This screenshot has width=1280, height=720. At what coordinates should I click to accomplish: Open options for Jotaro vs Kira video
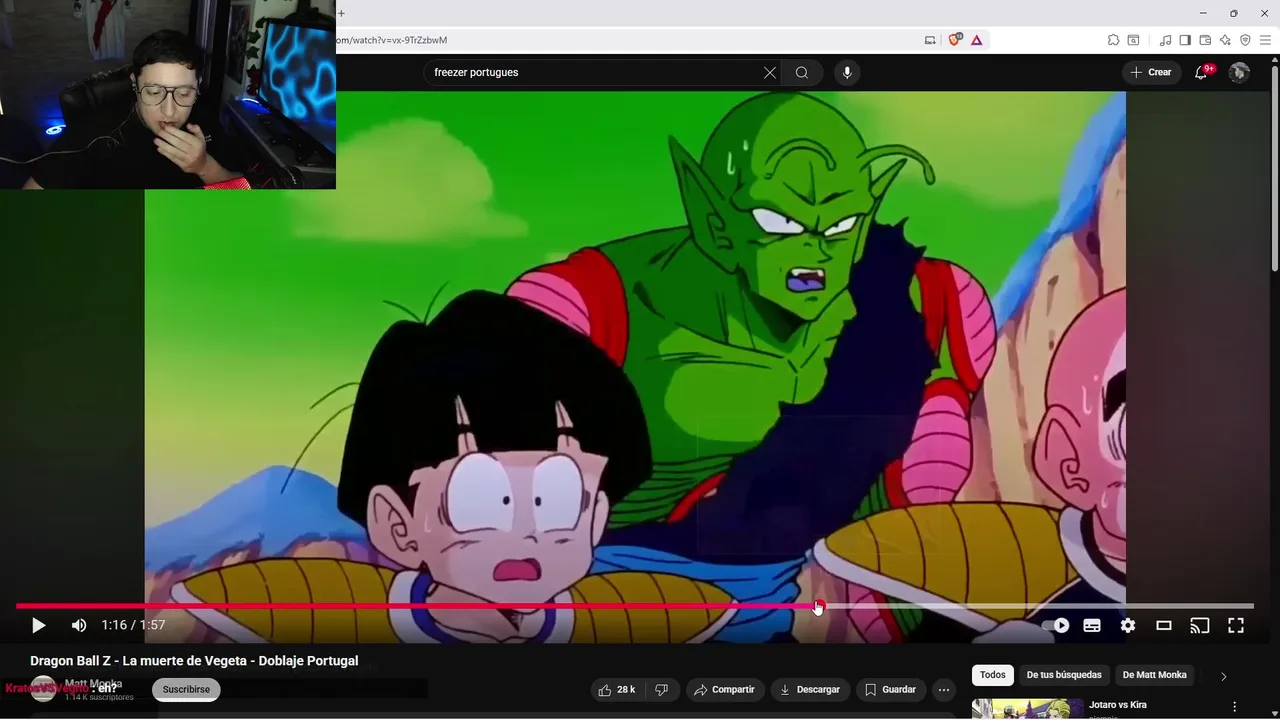click(1234, 707)
